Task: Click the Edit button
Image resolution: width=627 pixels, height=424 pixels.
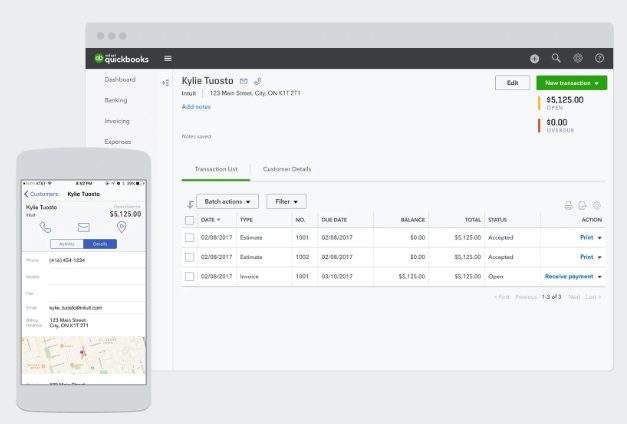Action: [x=512, y=83]
